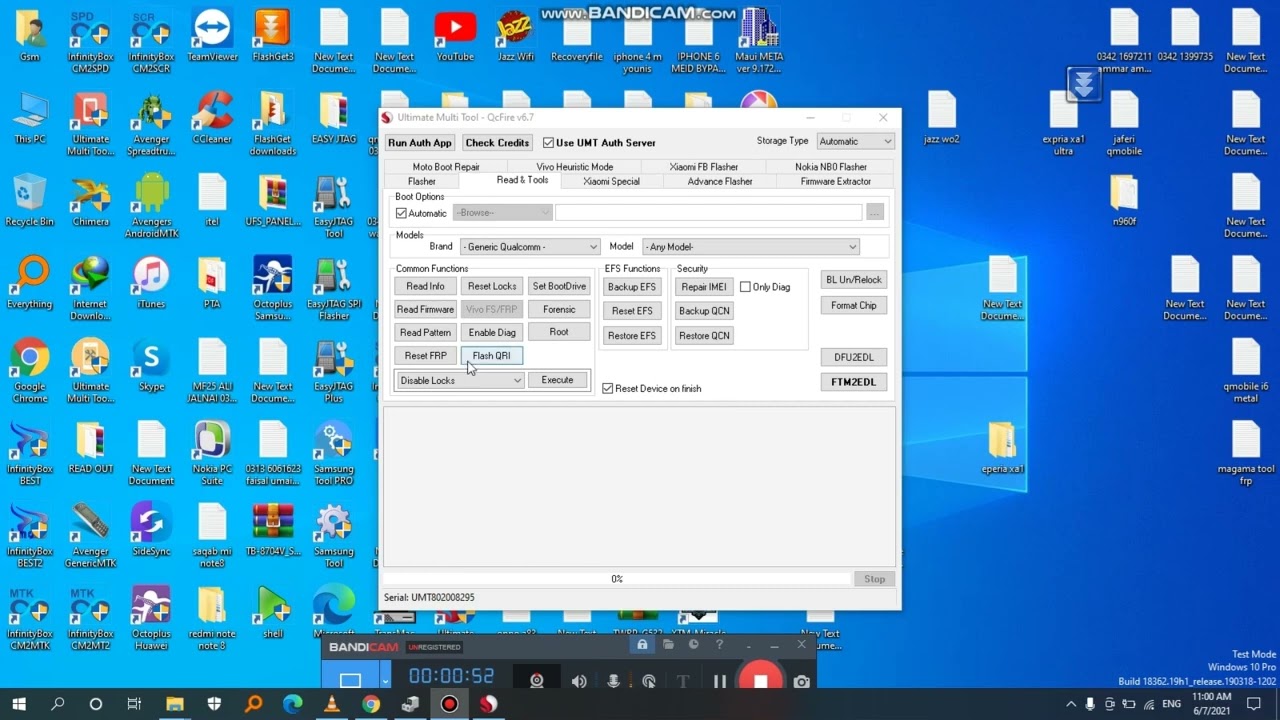This screenshot has width=1280, height=720.
Task: Switch to Xiaomi Special tab
Action: click(x=611, y=181)
